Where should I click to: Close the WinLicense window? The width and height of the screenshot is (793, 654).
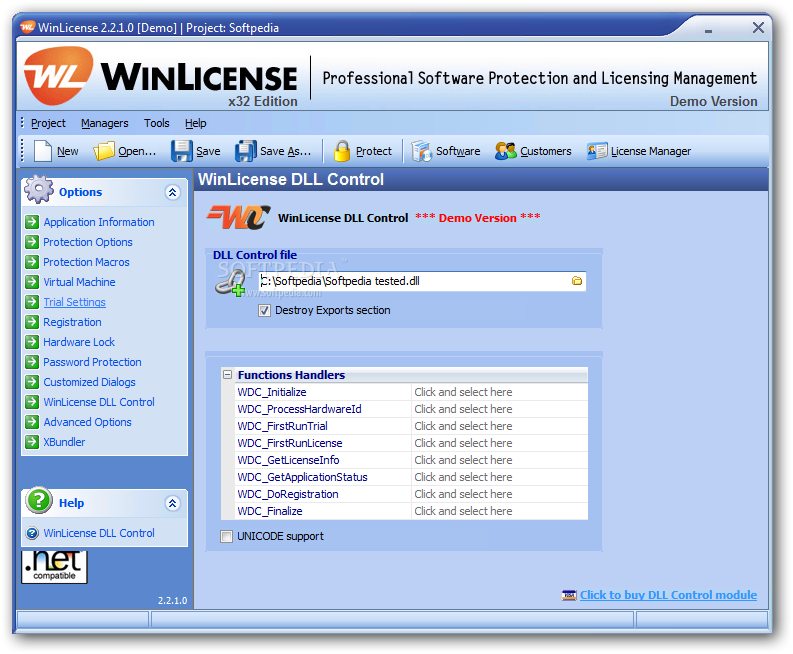758,27
